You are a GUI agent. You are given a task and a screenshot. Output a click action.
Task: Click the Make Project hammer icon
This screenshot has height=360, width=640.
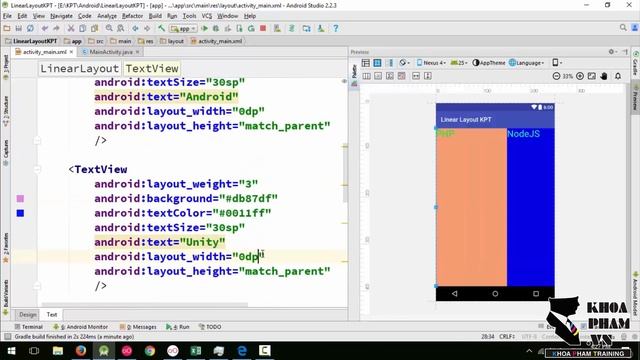pos(162,29)
